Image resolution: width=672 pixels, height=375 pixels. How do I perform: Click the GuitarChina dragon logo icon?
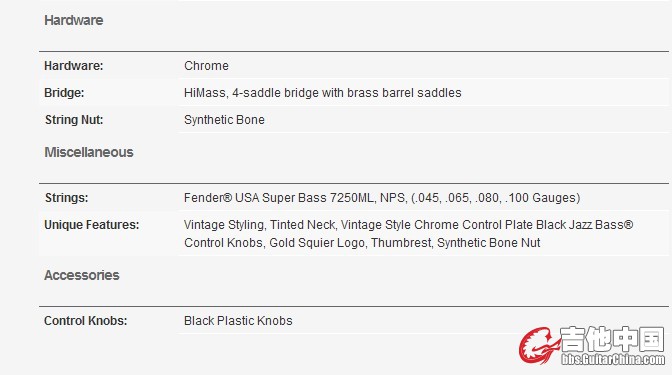click(539, 345)
